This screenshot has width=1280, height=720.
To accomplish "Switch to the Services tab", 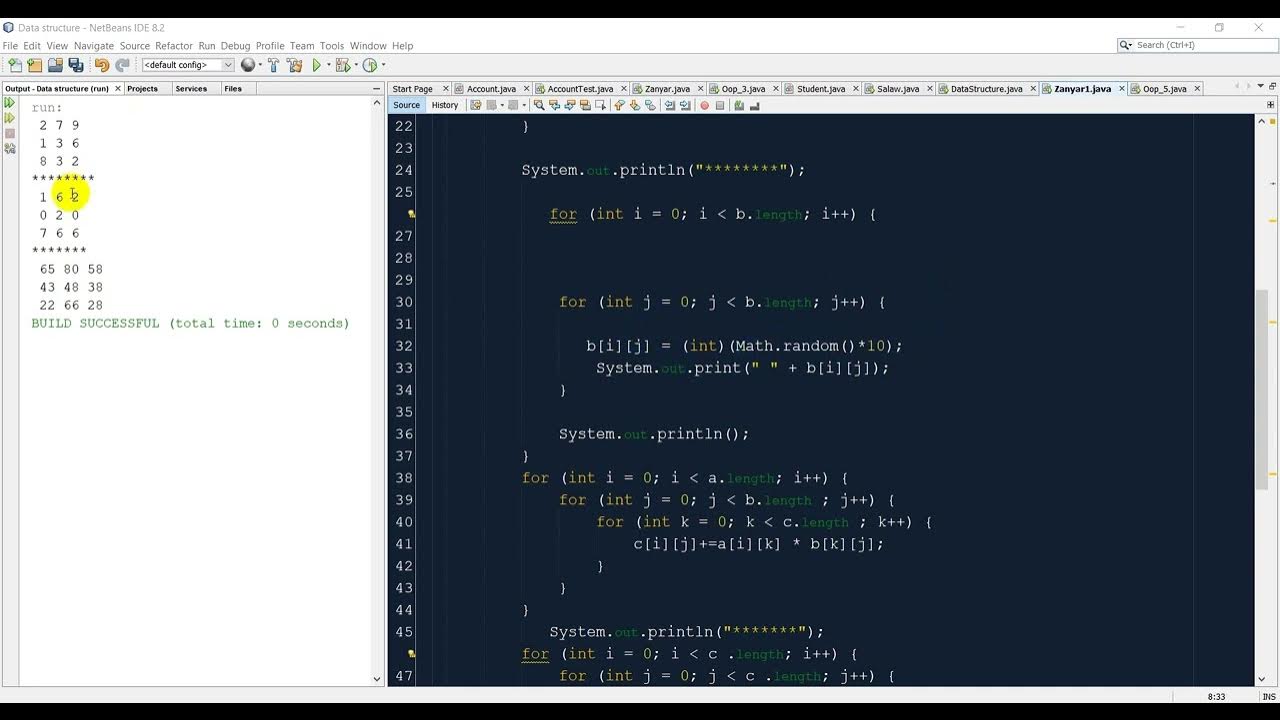I will click(x=191, y=89).
